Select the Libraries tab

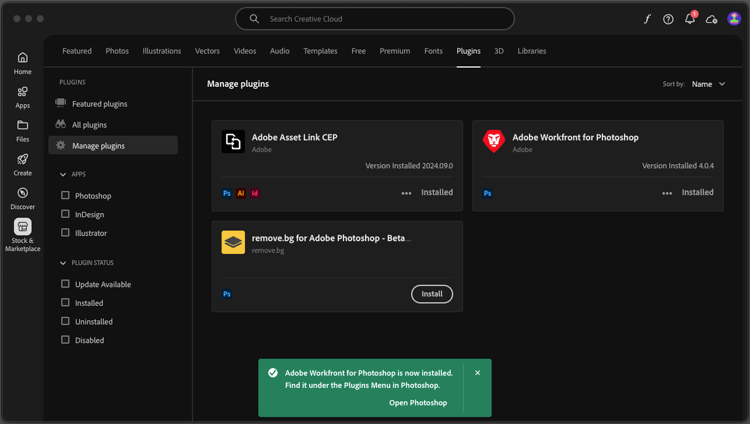tap(532, 51)
